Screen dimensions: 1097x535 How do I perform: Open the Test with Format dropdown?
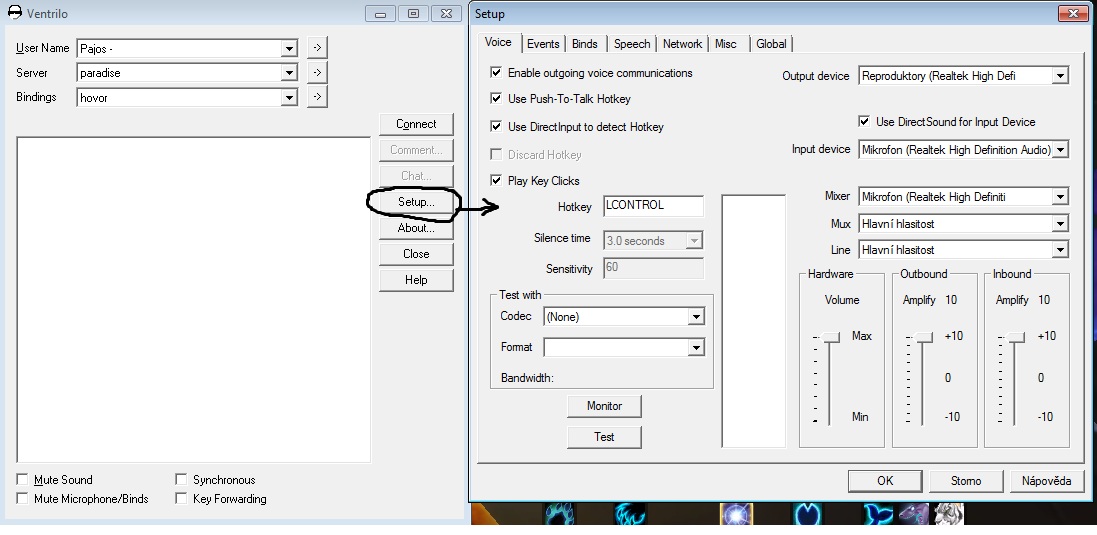click(x=695, y=348)
